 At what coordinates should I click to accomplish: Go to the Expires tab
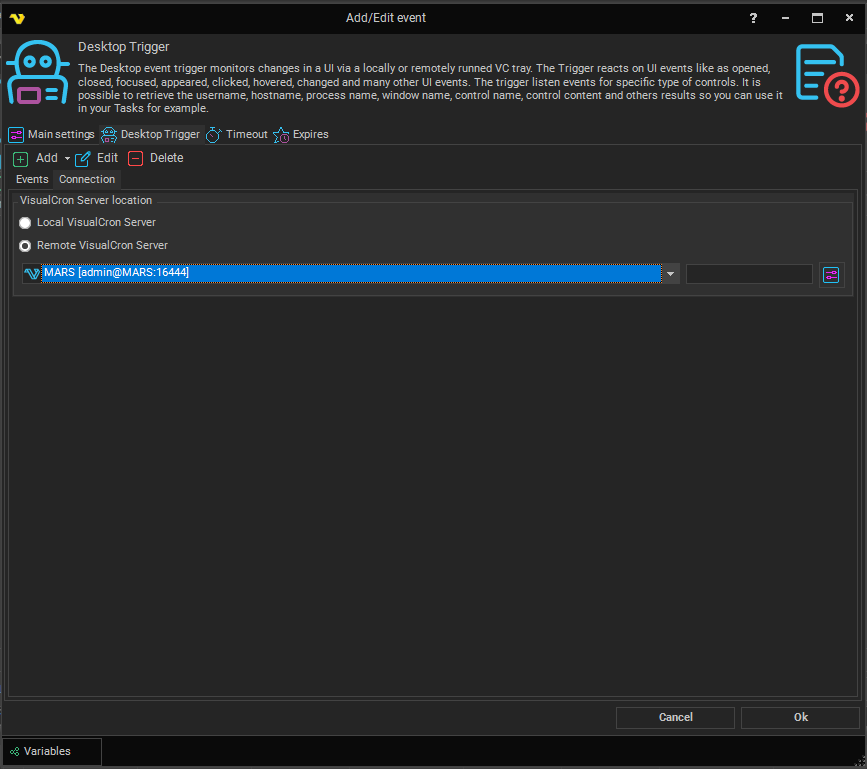[x=301, y=134]
